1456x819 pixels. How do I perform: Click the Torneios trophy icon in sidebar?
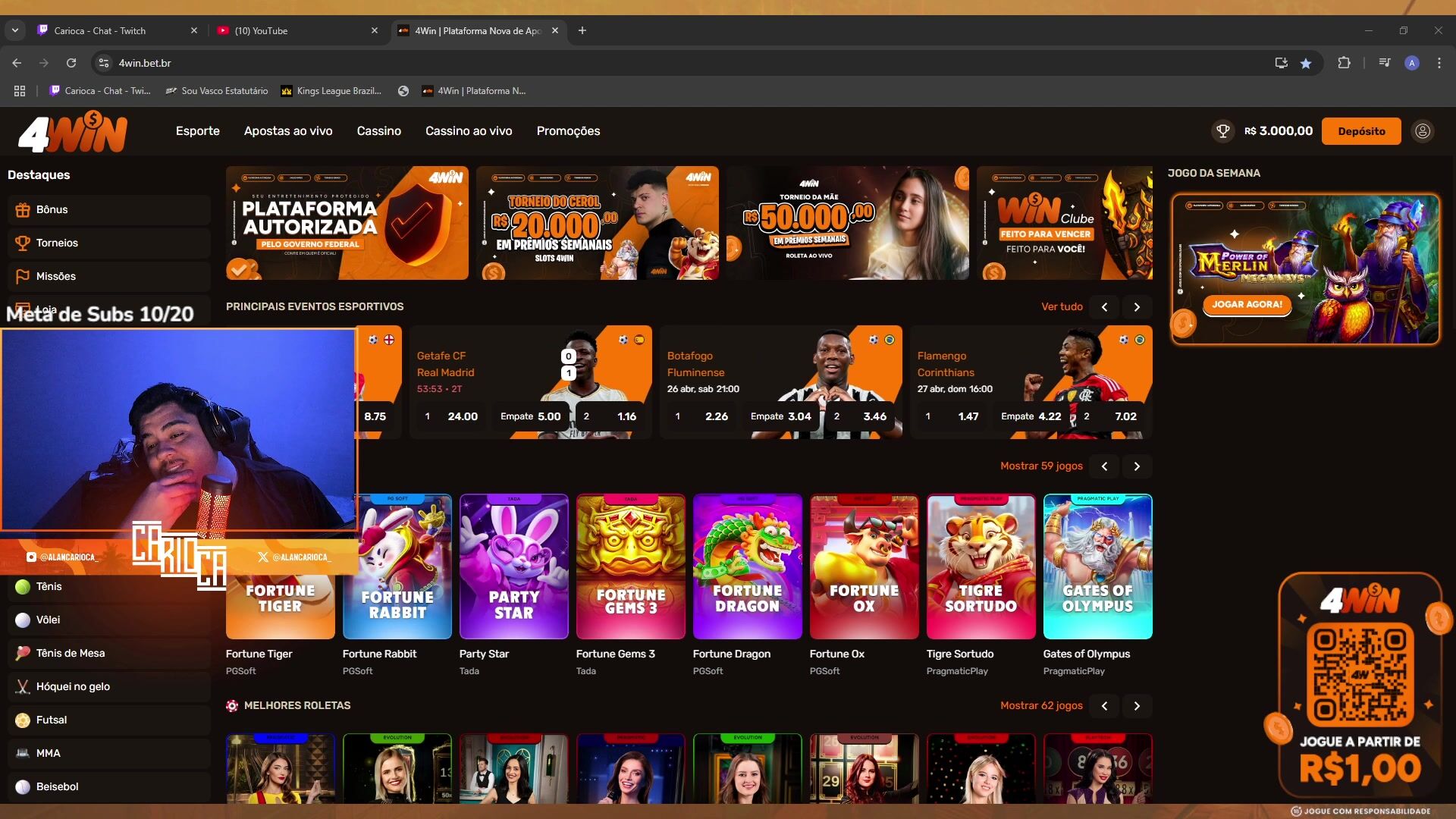pos(23,243)
